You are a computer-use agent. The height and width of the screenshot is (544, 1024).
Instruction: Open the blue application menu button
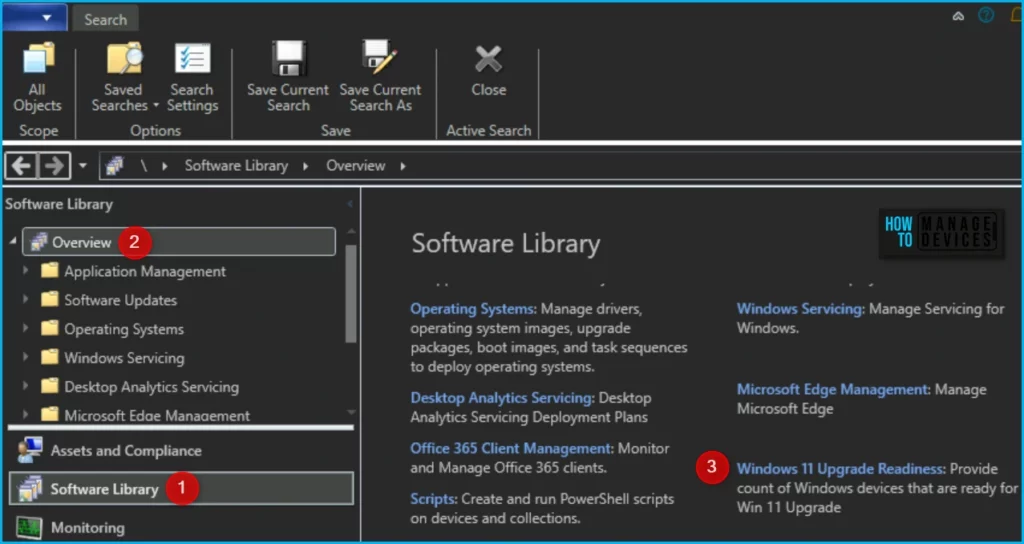click(x=35, y=18)
